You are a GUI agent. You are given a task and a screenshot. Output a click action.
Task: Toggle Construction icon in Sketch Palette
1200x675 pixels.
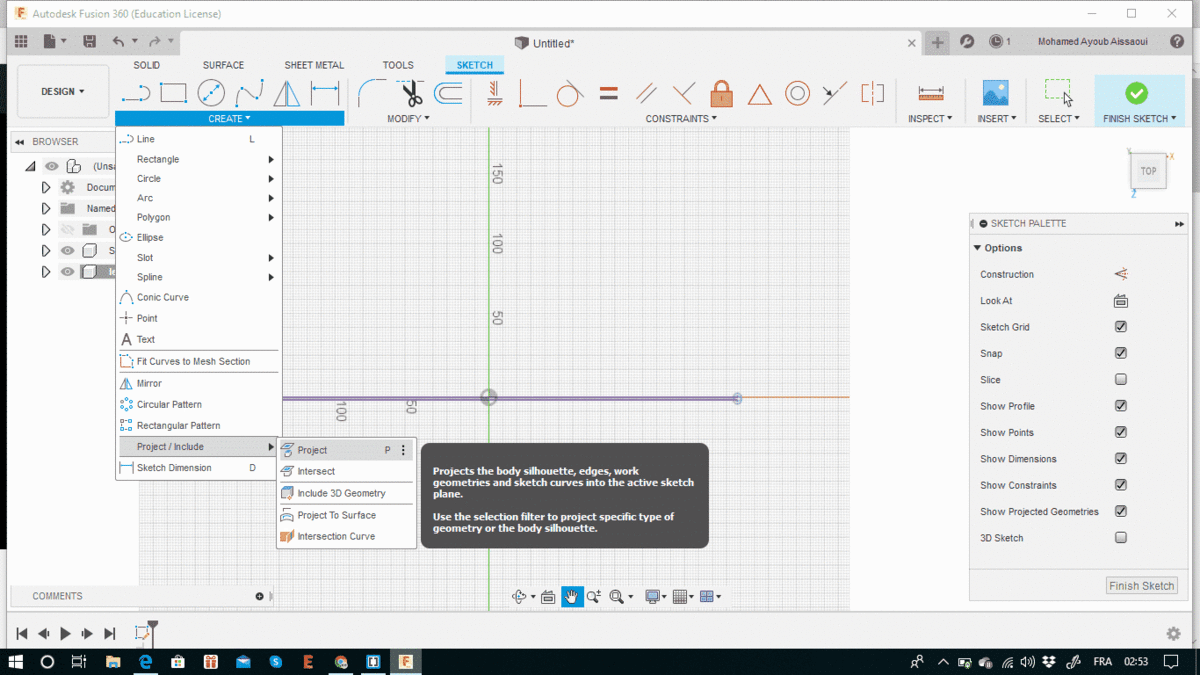(1121, 274)
